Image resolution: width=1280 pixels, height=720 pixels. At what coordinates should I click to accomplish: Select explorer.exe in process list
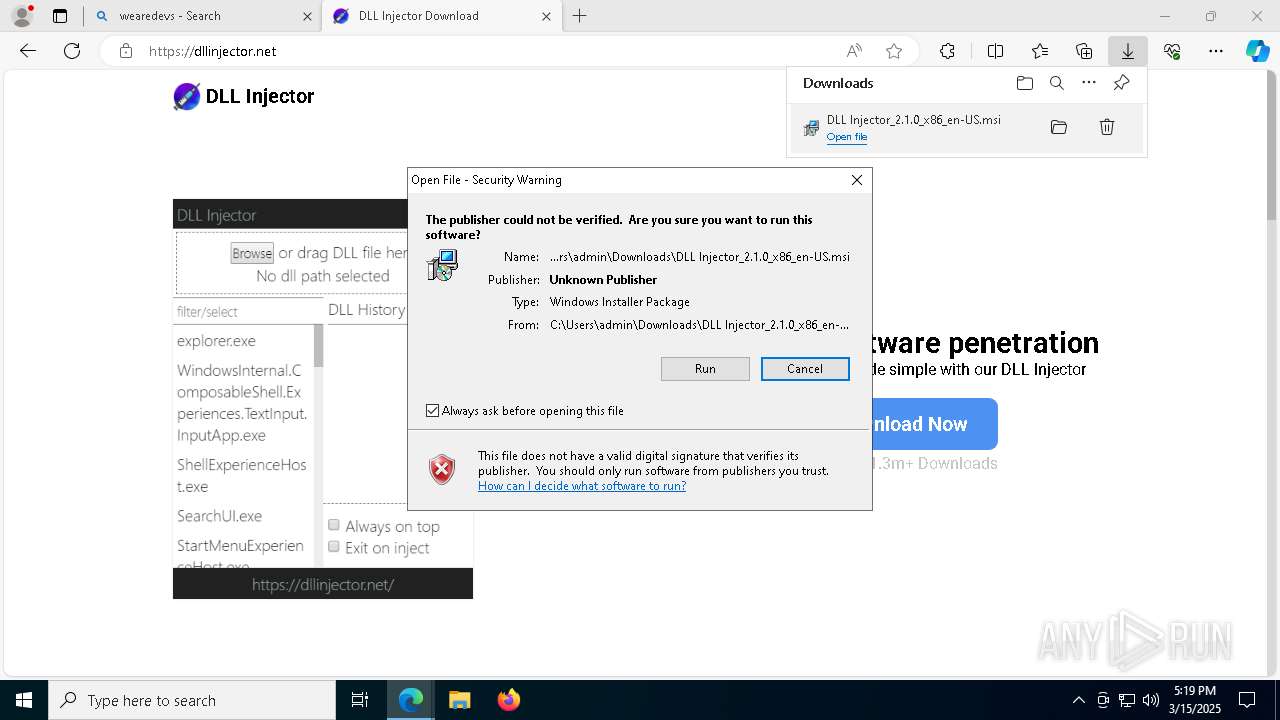pos(216,341)
